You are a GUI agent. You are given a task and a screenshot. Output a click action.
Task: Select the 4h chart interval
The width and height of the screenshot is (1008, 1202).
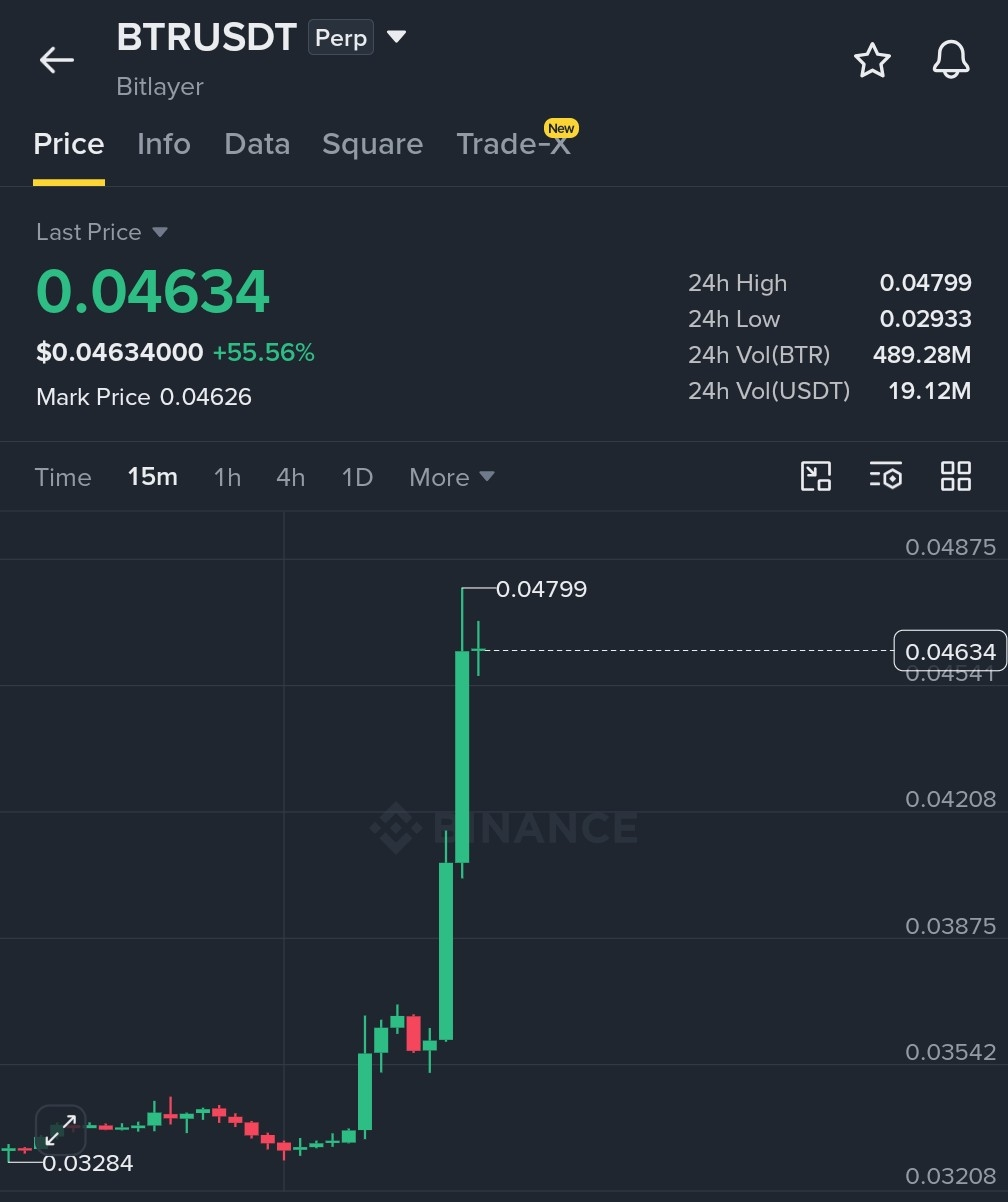291,477
